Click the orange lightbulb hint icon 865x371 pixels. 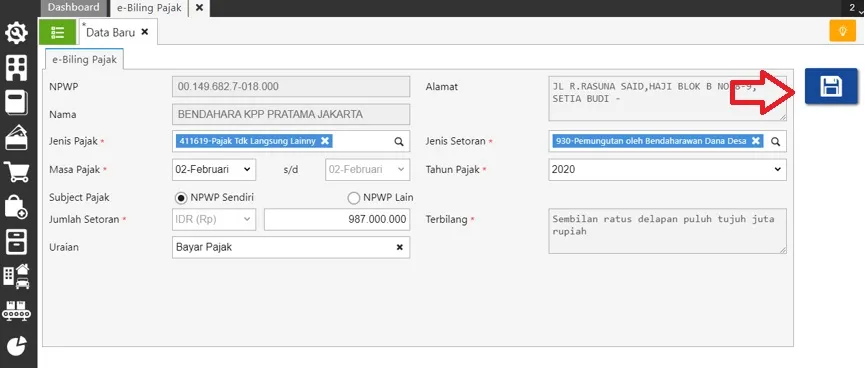point(842,31)
